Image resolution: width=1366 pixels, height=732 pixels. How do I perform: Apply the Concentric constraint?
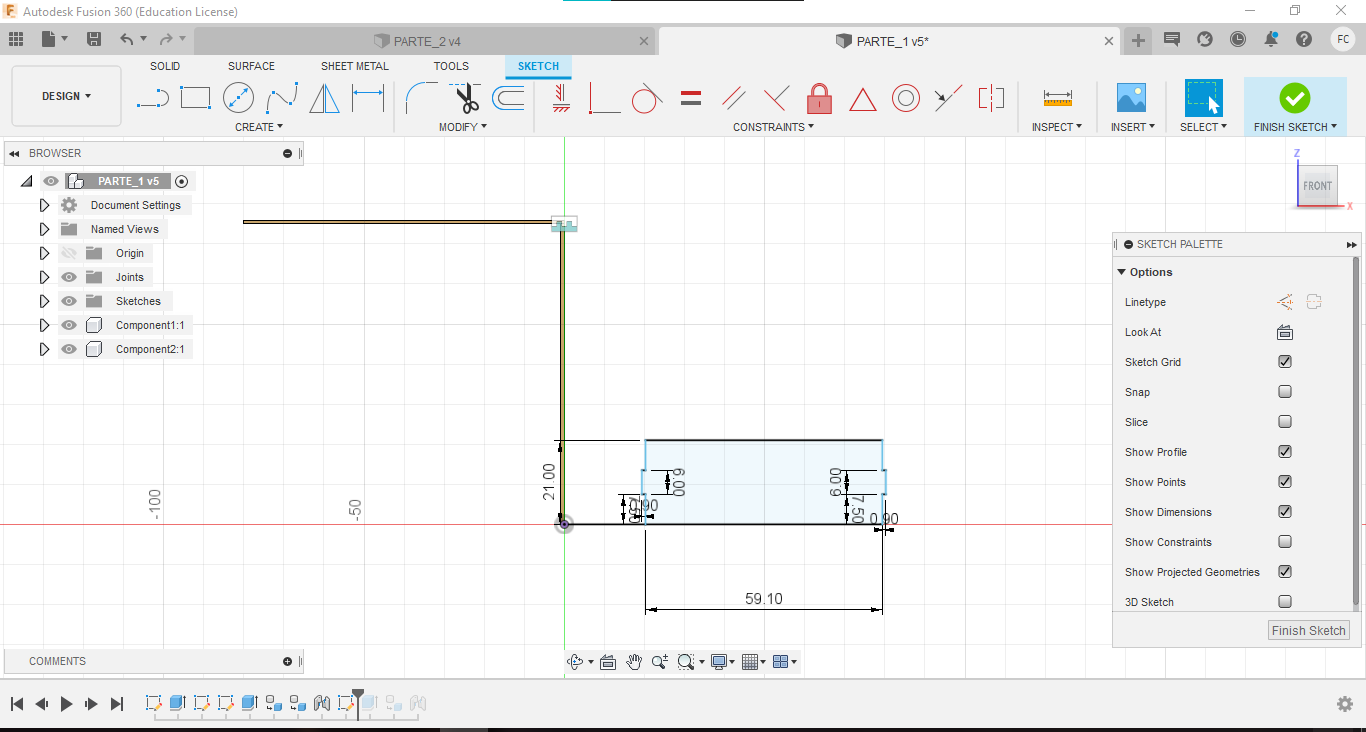(x=905, y=98)
